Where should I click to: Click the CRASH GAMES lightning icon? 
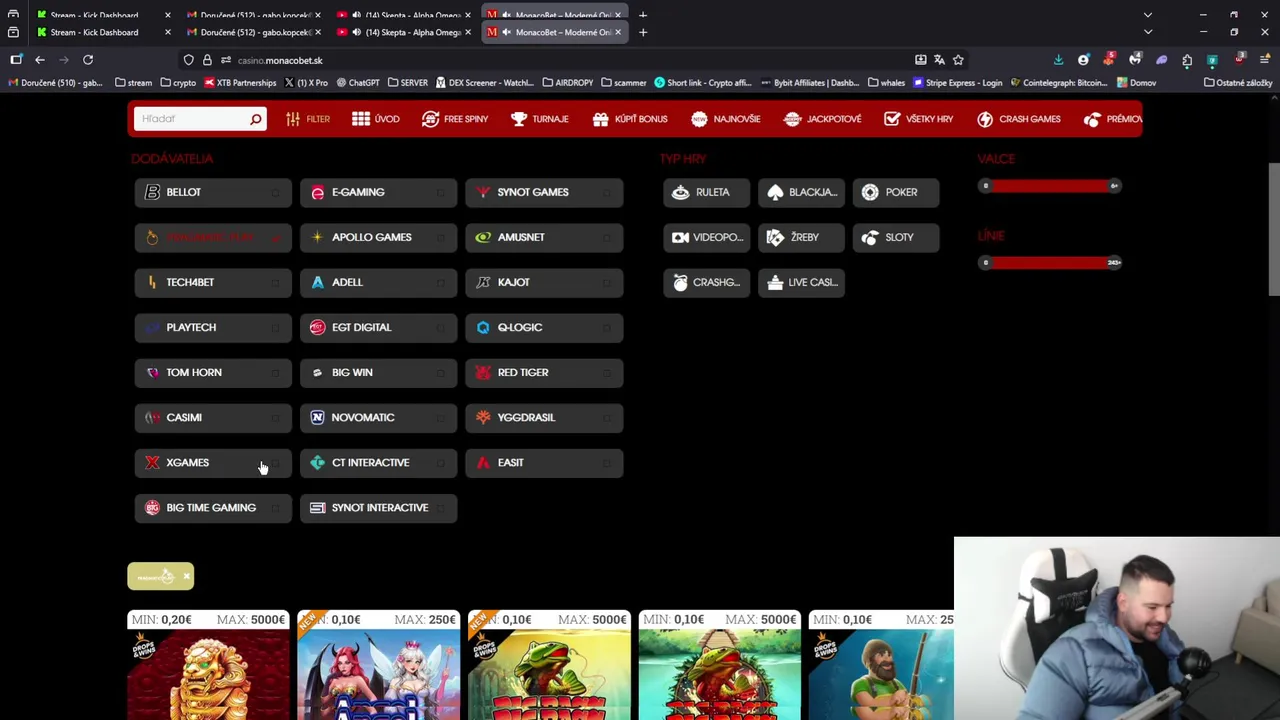985,119
